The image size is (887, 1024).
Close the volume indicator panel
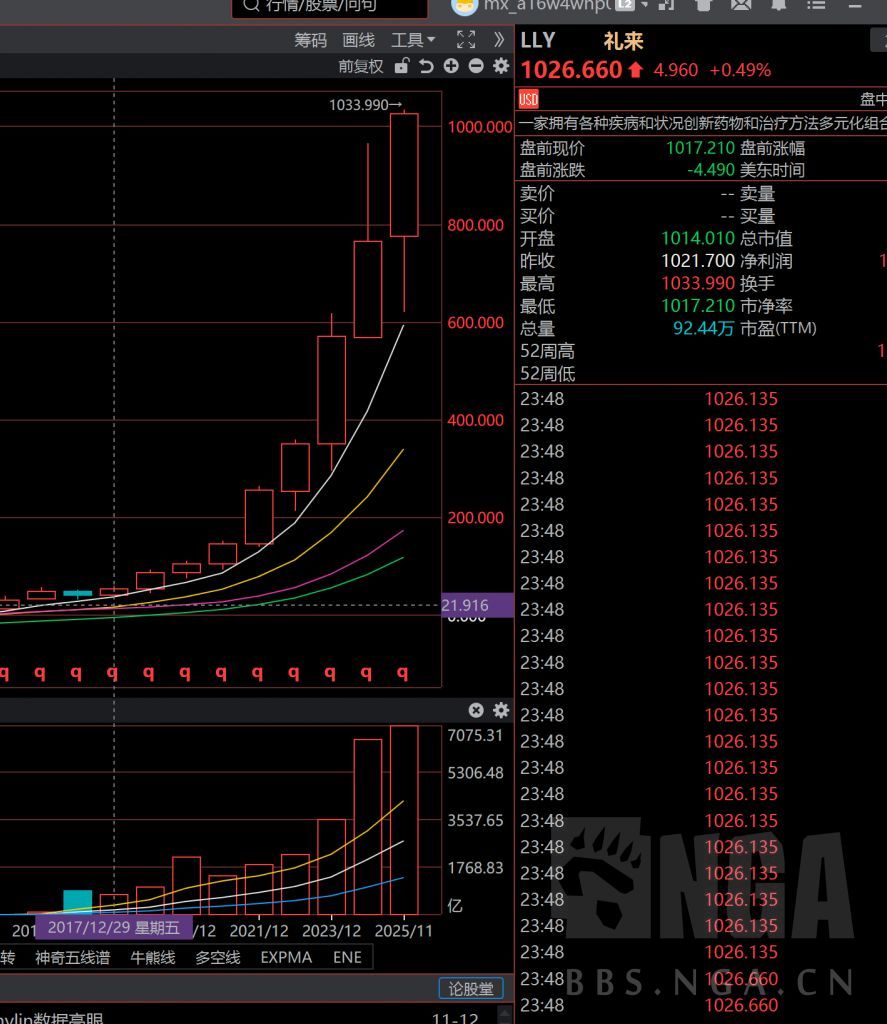(x=476, y=710)
